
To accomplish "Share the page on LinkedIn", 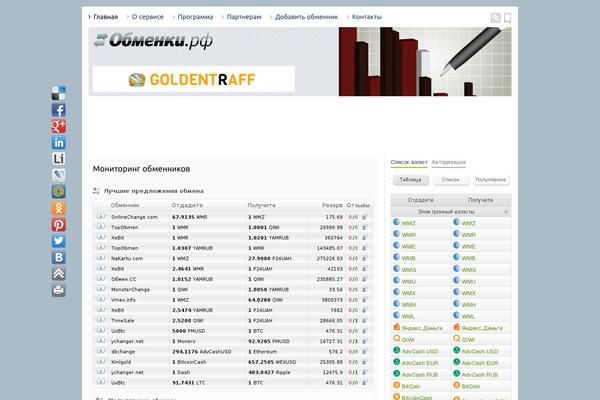I will pos(59,143).
